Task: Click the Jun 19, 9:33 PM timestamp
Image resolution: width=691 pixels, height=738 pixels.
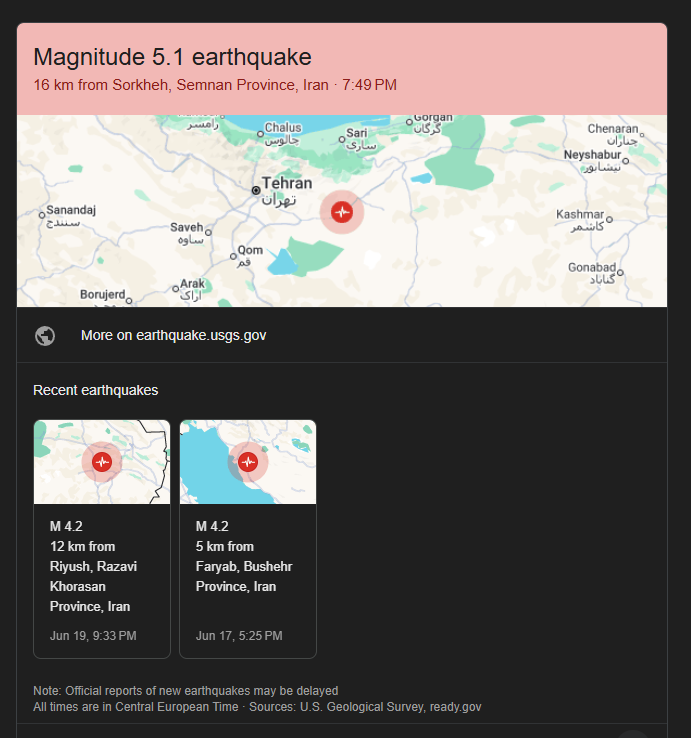Action: pos(93,636)
